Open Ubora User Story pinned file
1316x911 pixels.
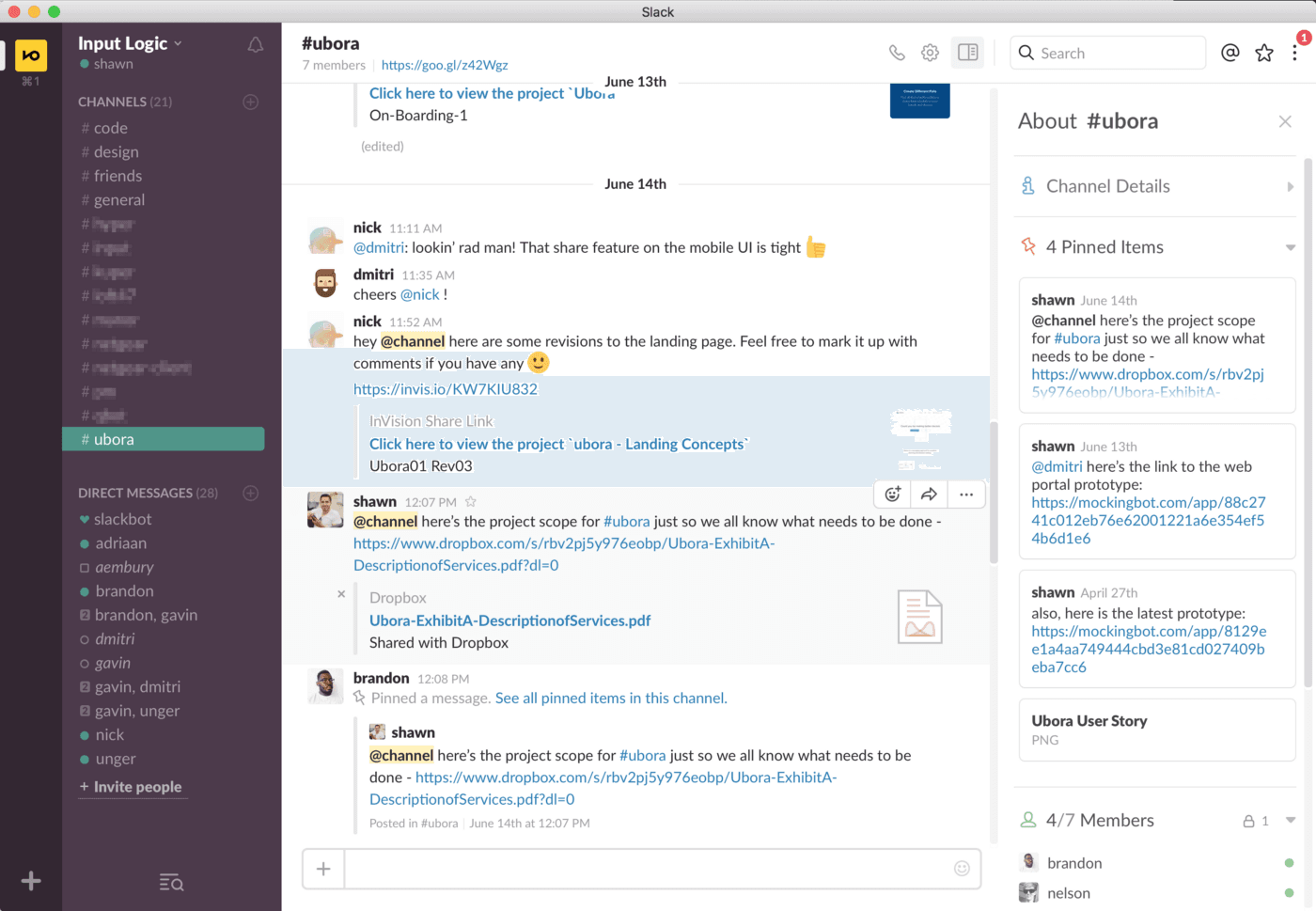click(x=1157, y=730)
